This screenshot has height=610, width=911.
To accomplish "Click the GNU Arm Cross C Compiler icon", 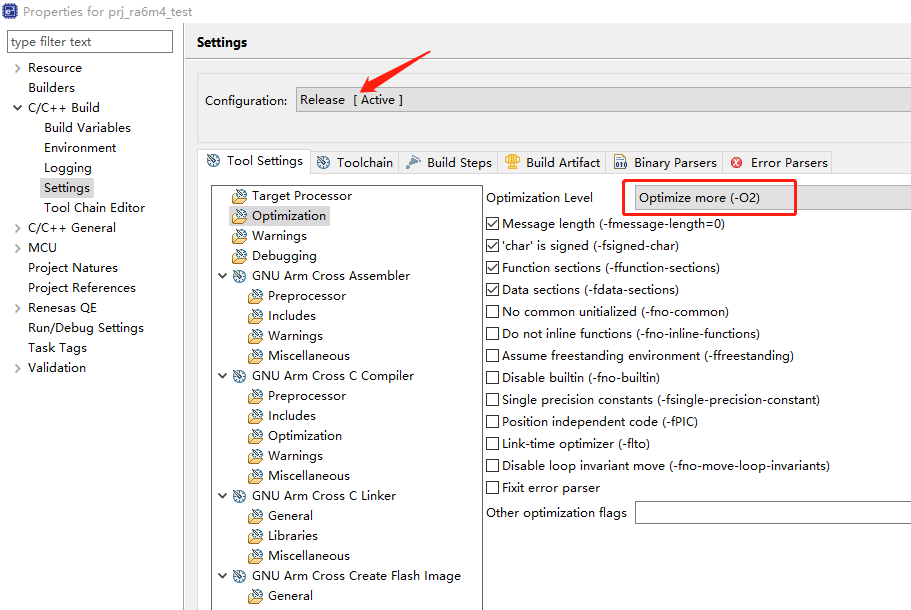I will [240, 376].
